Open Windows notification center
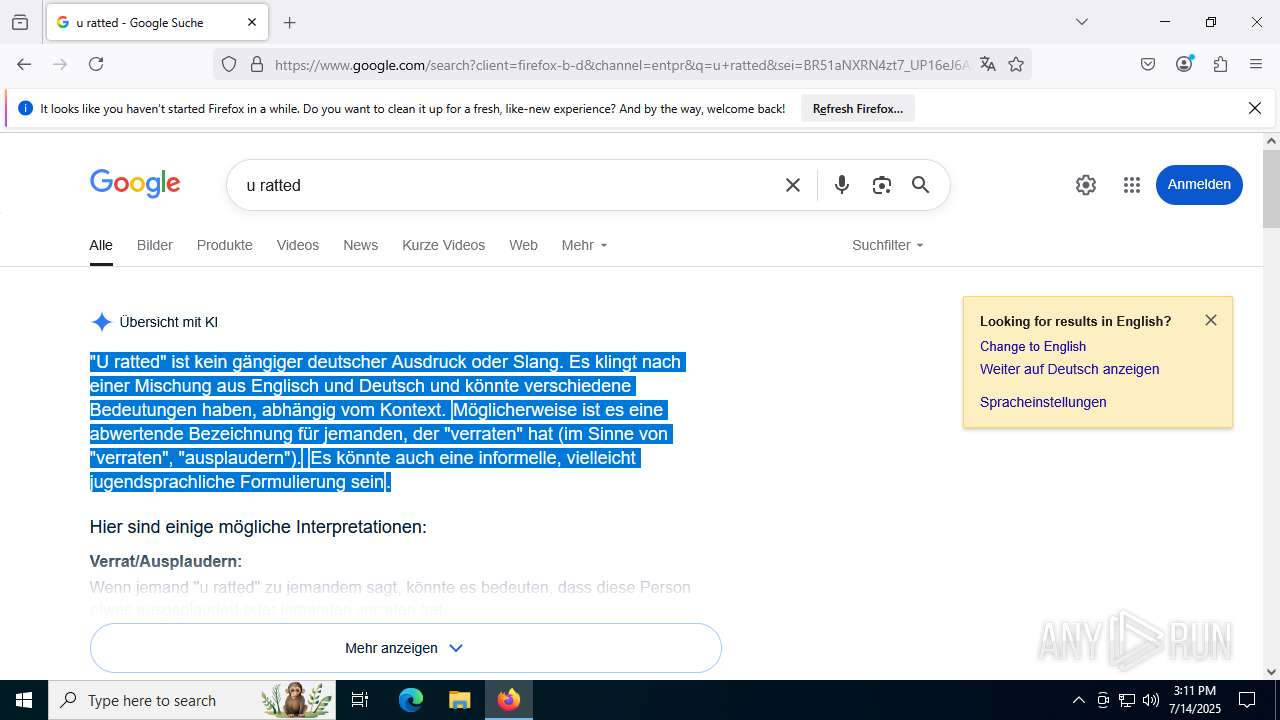 tap(1247, 700)
